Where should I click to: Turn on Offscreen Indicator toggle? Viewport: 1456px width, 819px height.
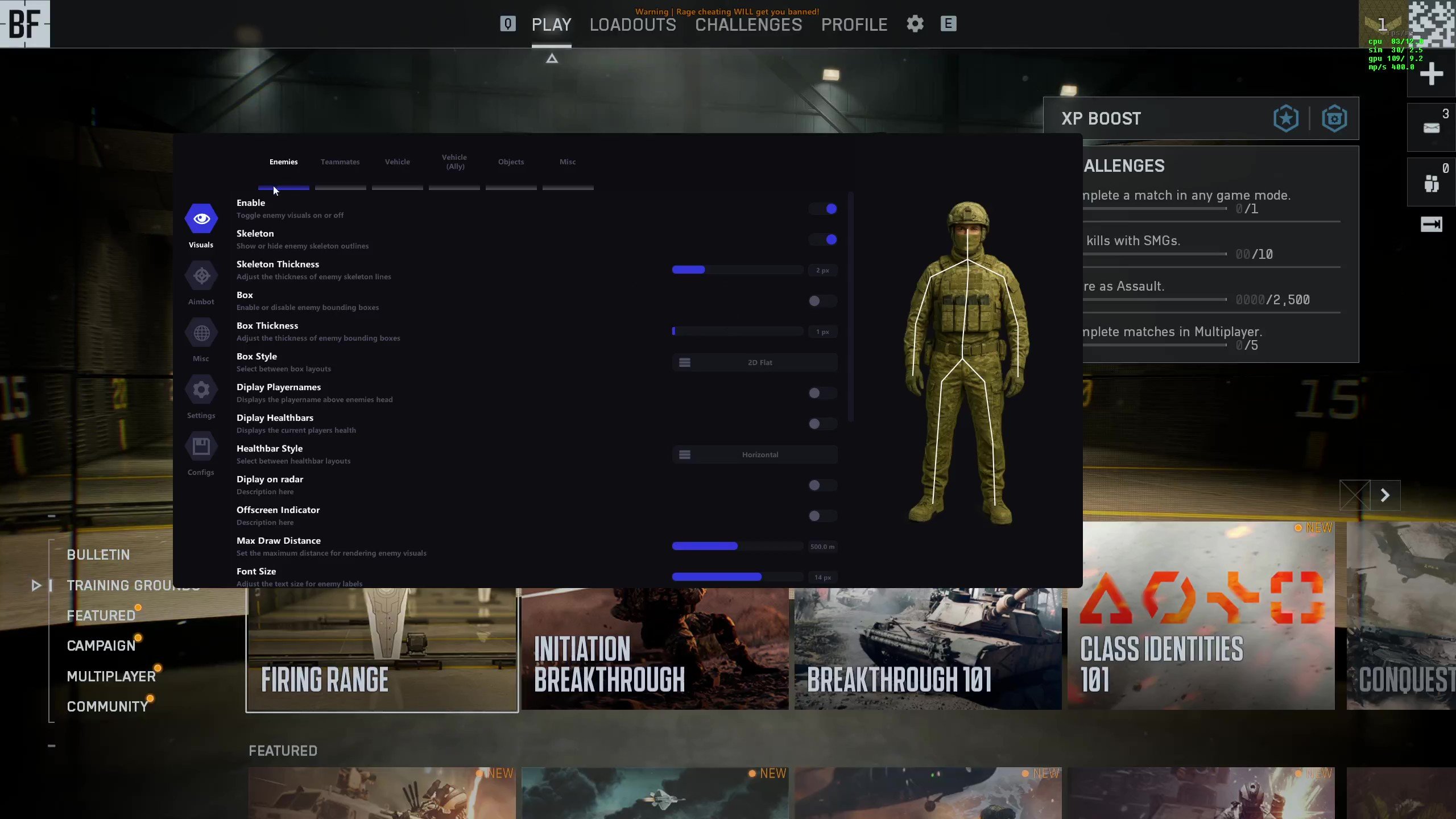[x=823, y=516]
